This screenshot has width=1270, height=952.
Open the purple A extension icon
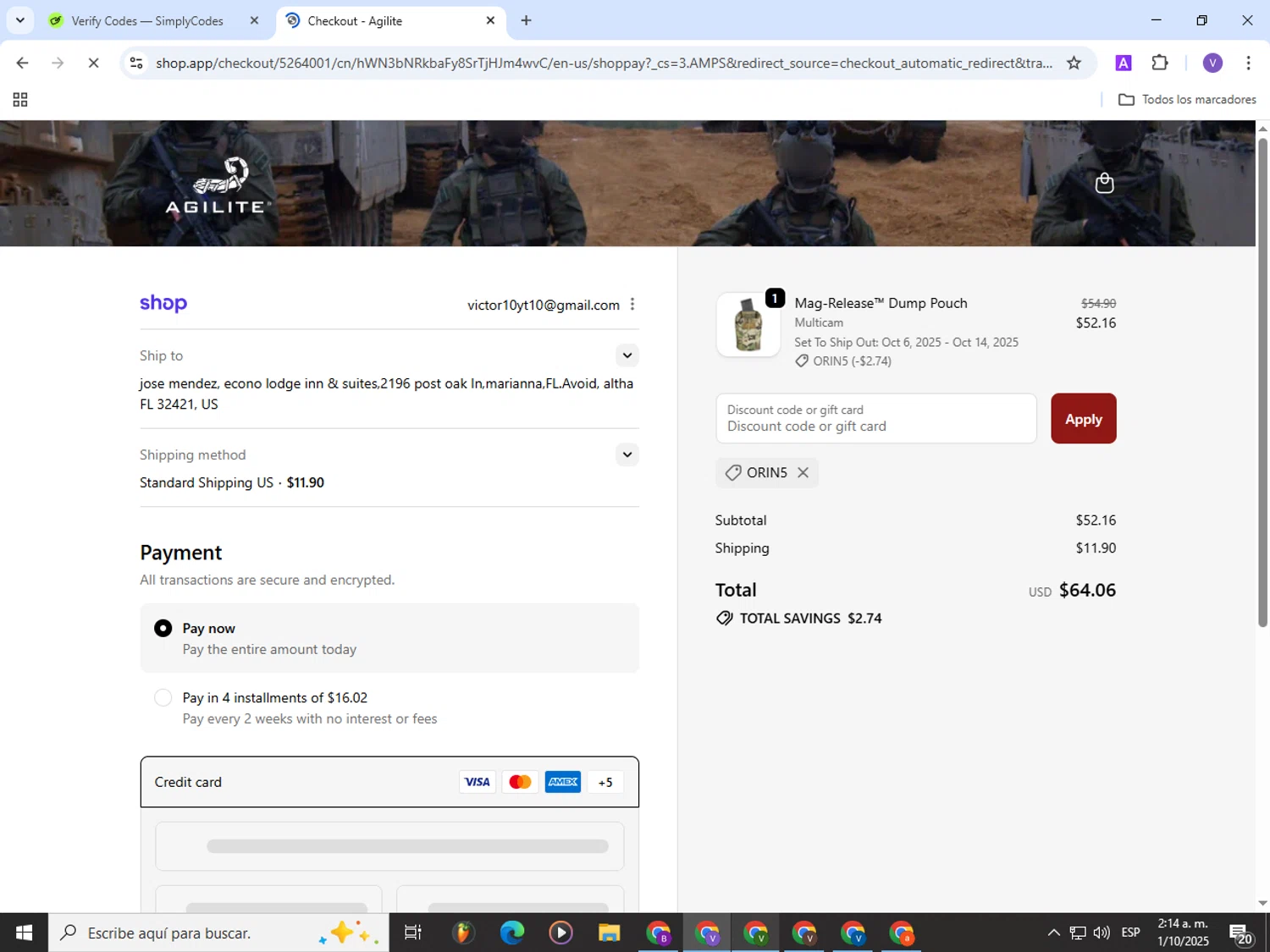[1124, 63]
